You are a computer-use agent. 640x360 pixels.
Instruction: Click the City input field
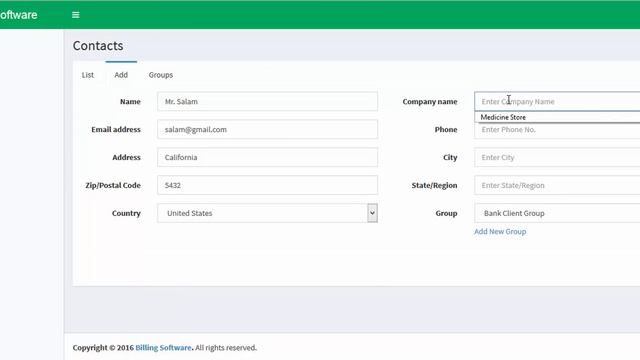click(557, 157)
